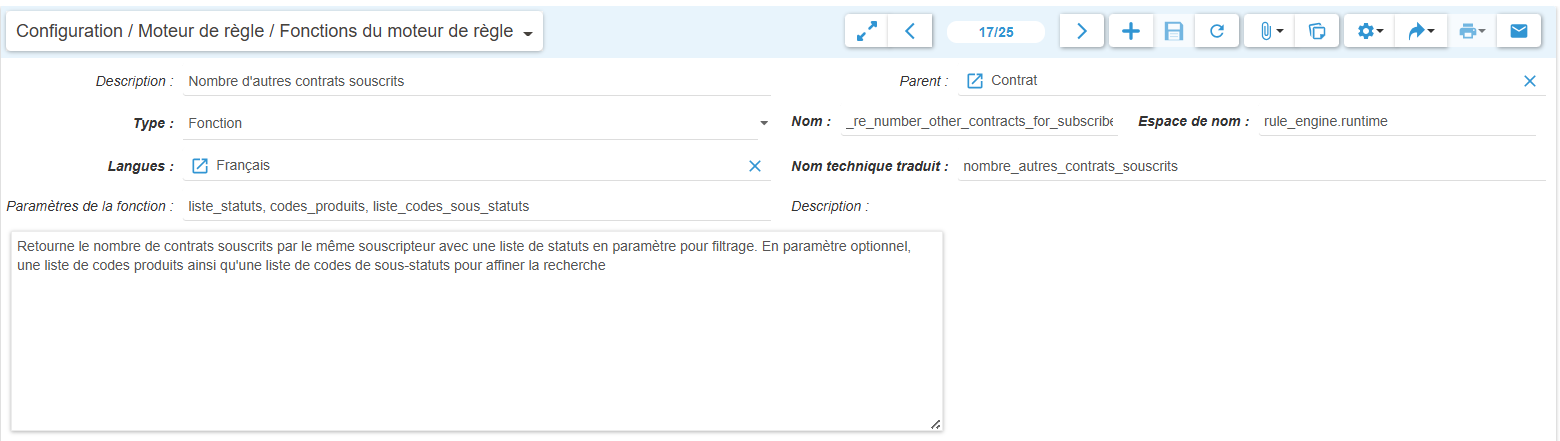Open the notes icon in toolbar

click(x=1317, y=31)
